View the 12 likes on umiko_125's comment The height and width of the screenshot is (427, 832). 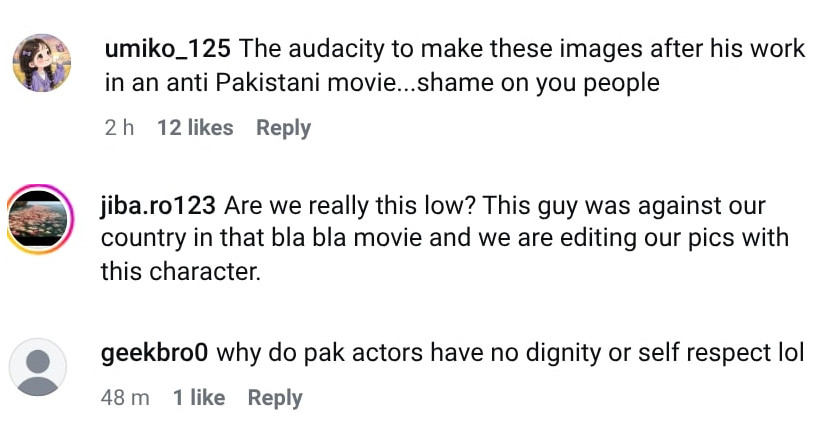point(195,128)
